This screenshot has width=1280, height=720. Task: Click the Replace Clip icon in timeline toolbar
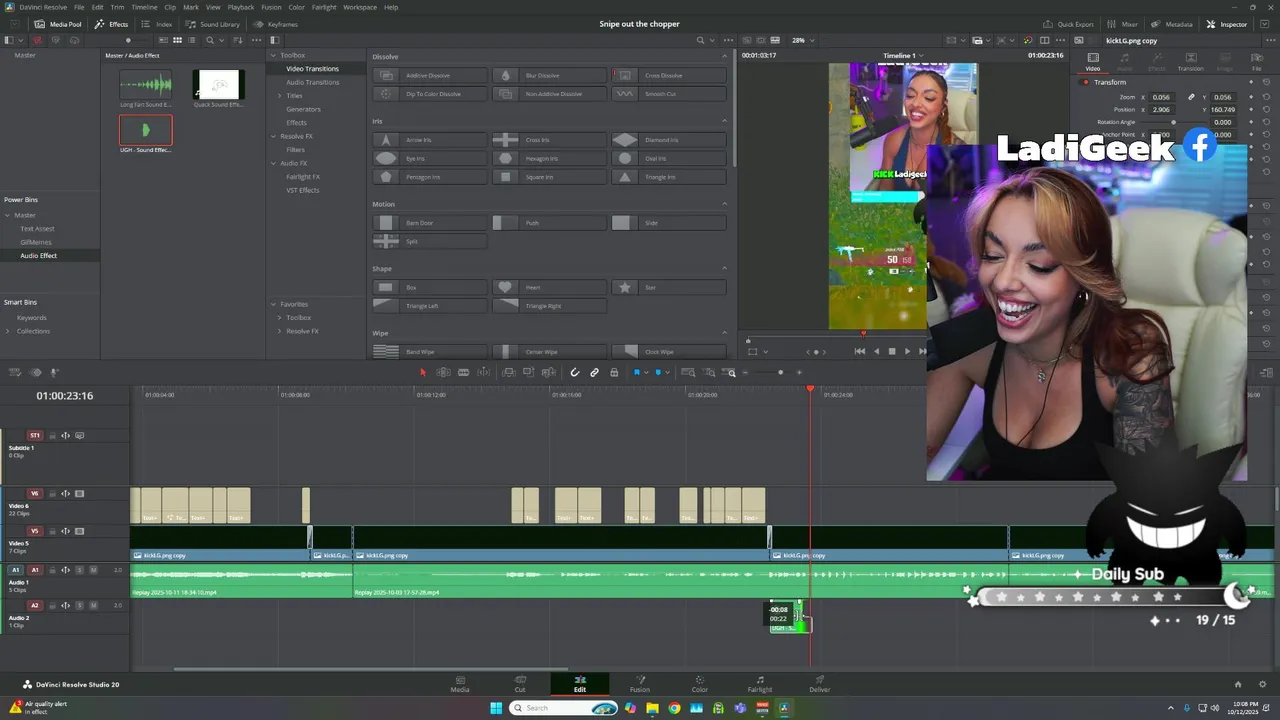tap(549, 372)
